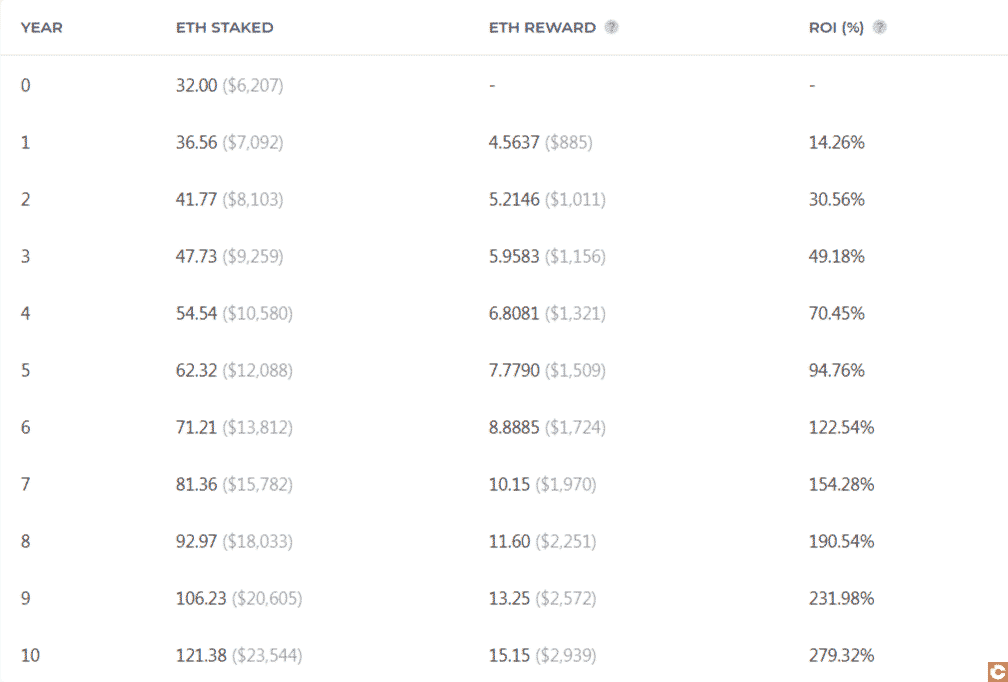Click the ETH REWARD column header text

tap(543, 28)
